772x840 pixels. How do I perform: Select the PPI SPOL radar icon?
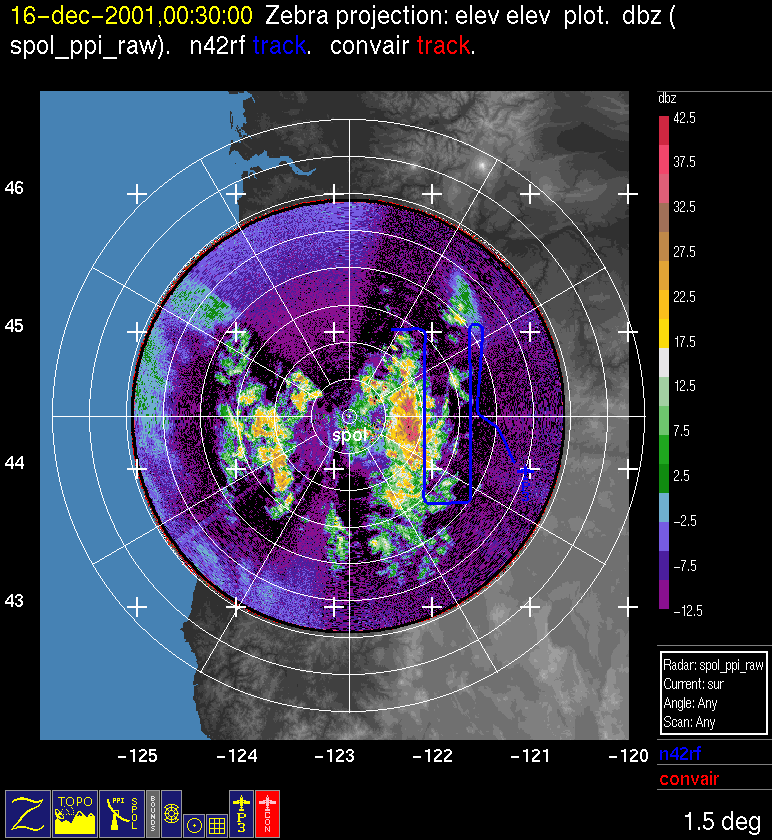point(121,813)
